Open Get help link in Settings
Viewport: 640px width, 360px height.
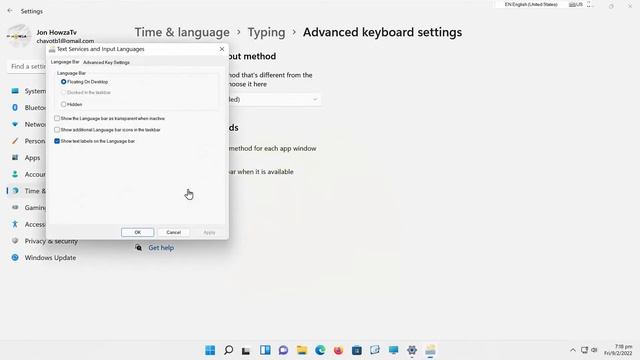click(161, 248)
